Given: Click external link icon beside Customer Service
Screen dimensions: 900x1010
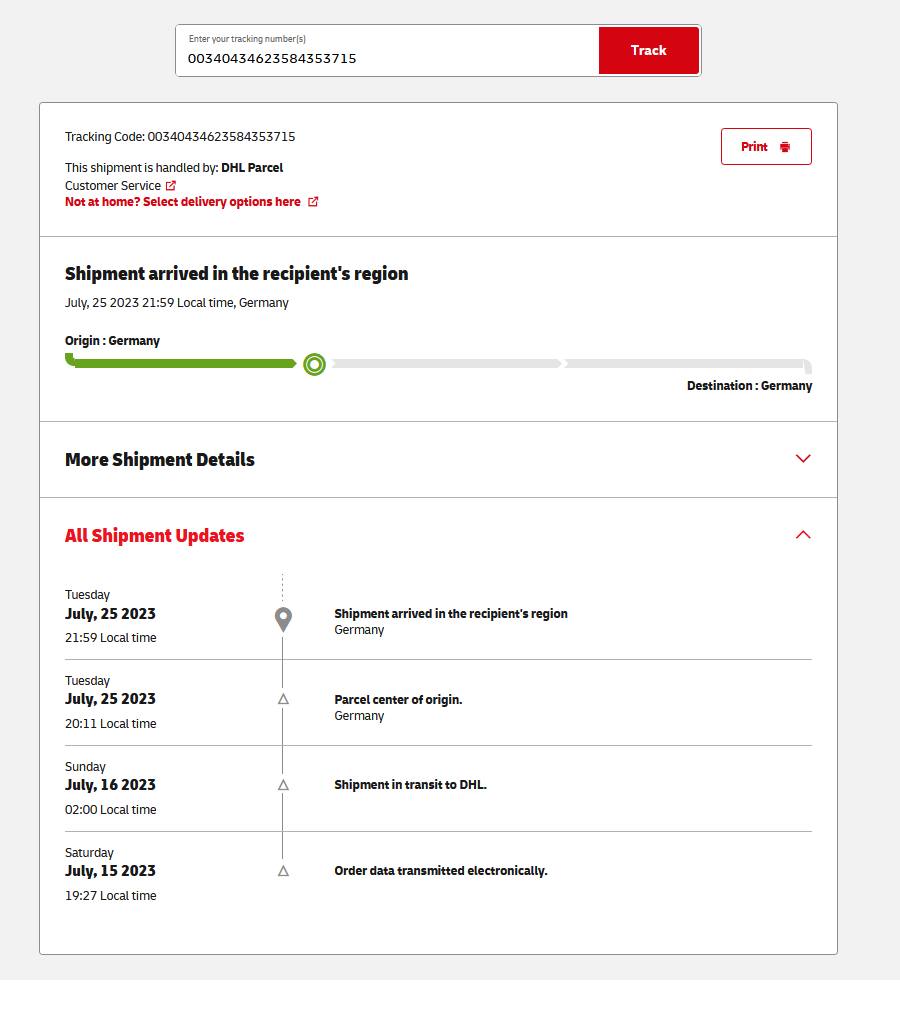Looking at the screenshot, I should (x=171, y=186).
